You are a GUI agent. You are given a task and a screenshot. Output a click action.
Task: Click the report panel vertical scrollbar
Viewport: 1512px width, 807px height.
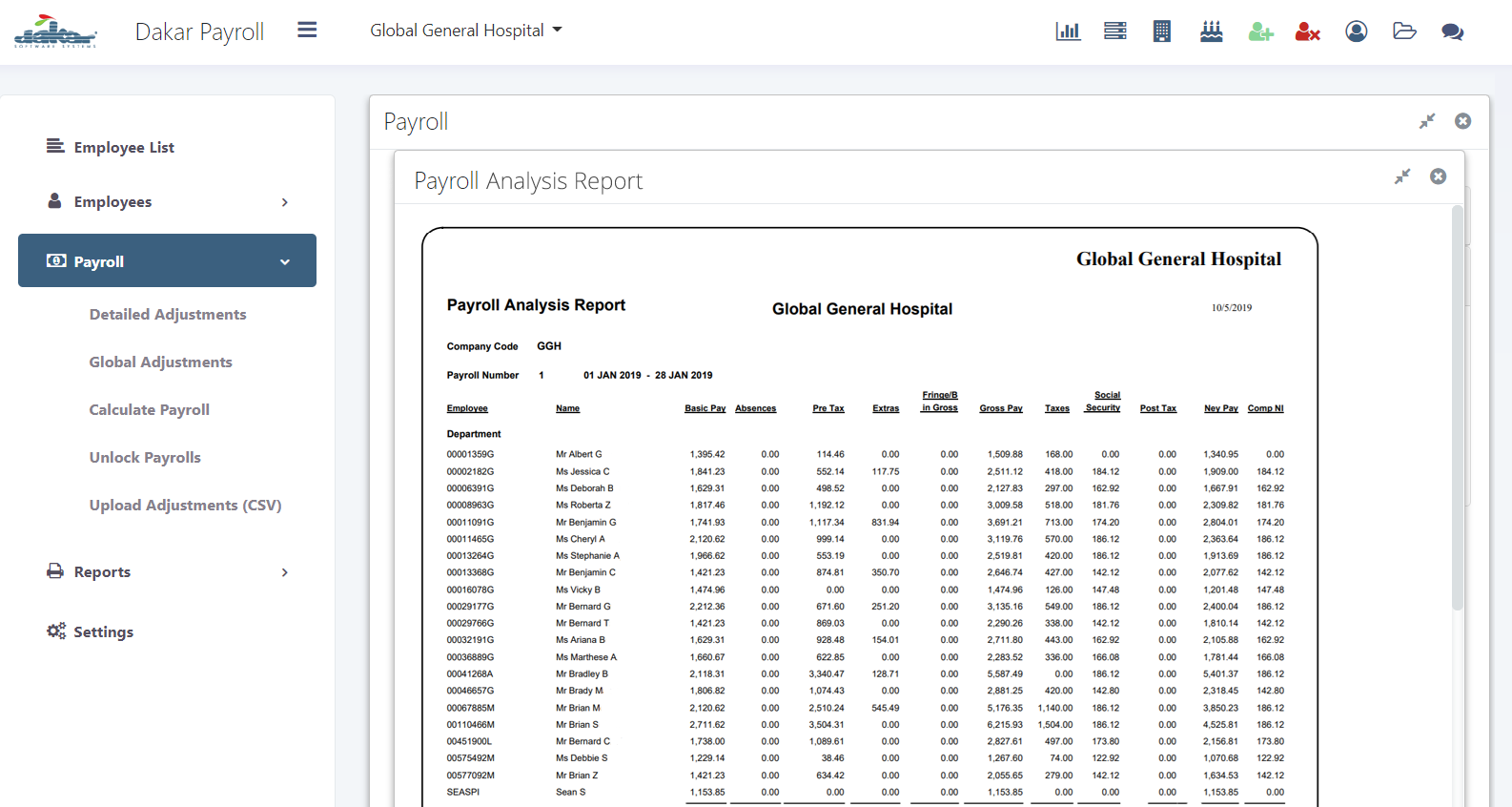(1457, 410)
